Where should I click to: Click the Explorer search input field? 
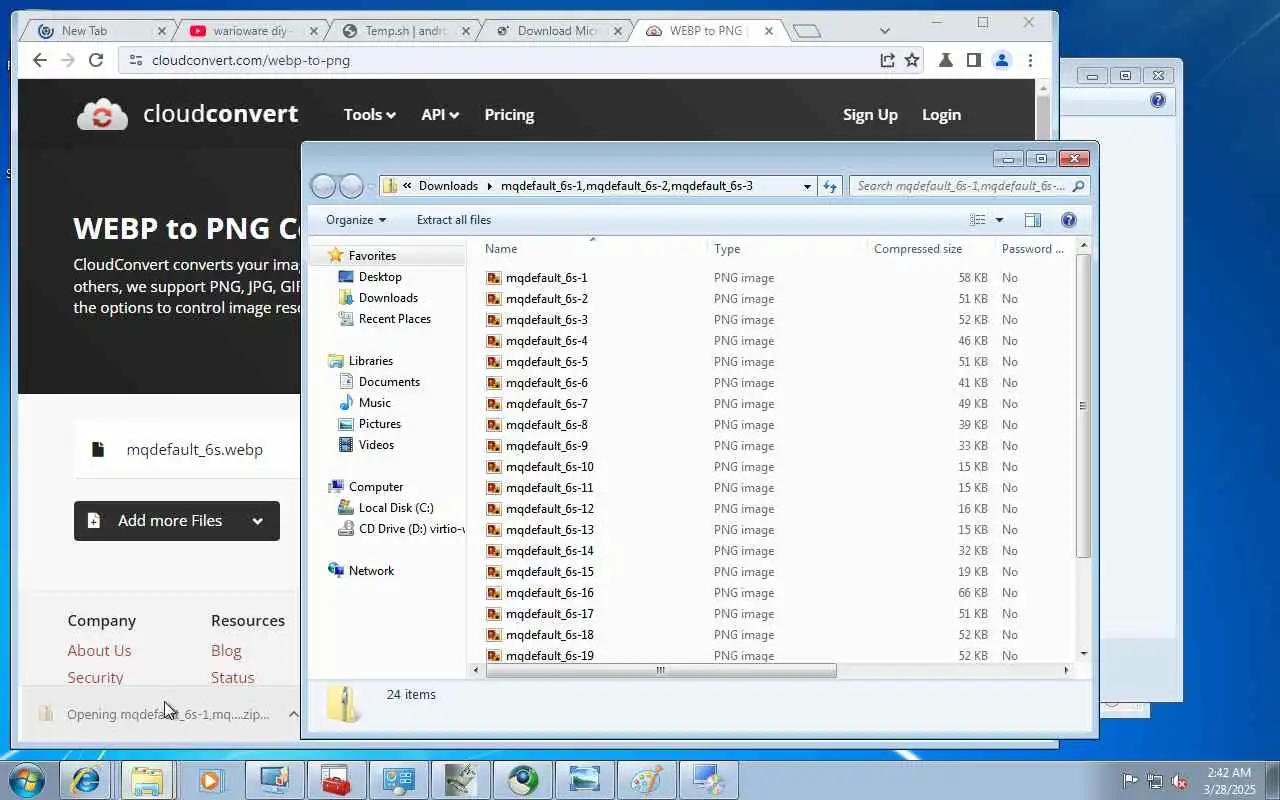coord(960,186)
